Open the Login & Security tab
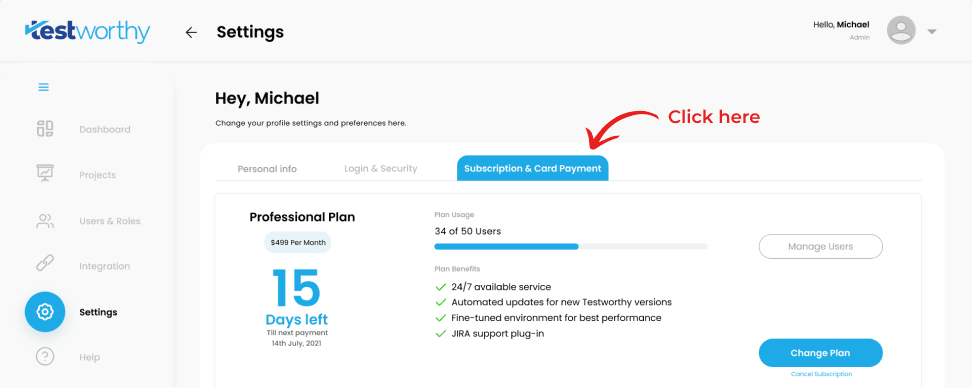This screenshot has height=388, width=972. [x=381, y=169]
